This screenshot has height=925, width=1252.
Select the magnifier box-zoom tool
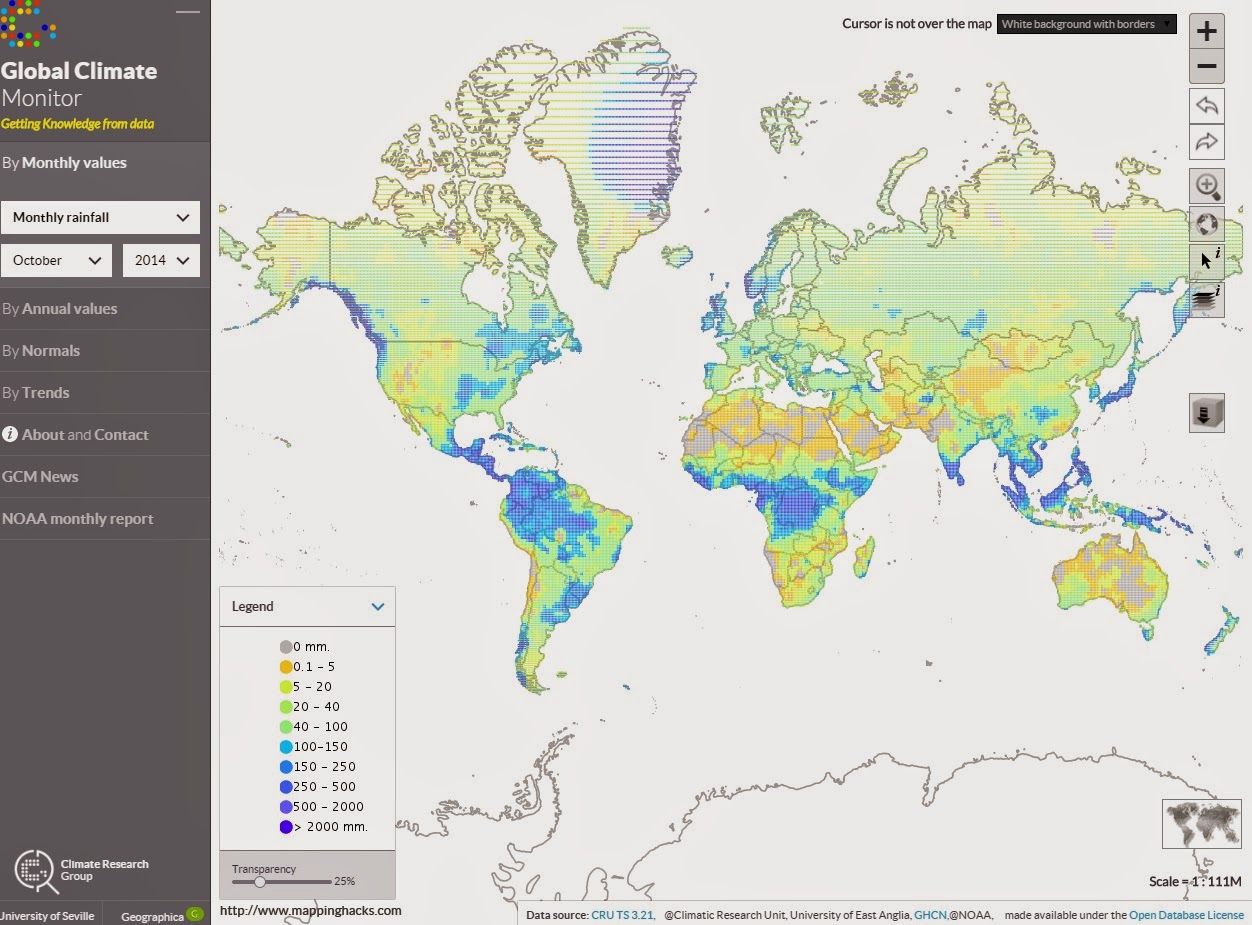pos(1207,186)
